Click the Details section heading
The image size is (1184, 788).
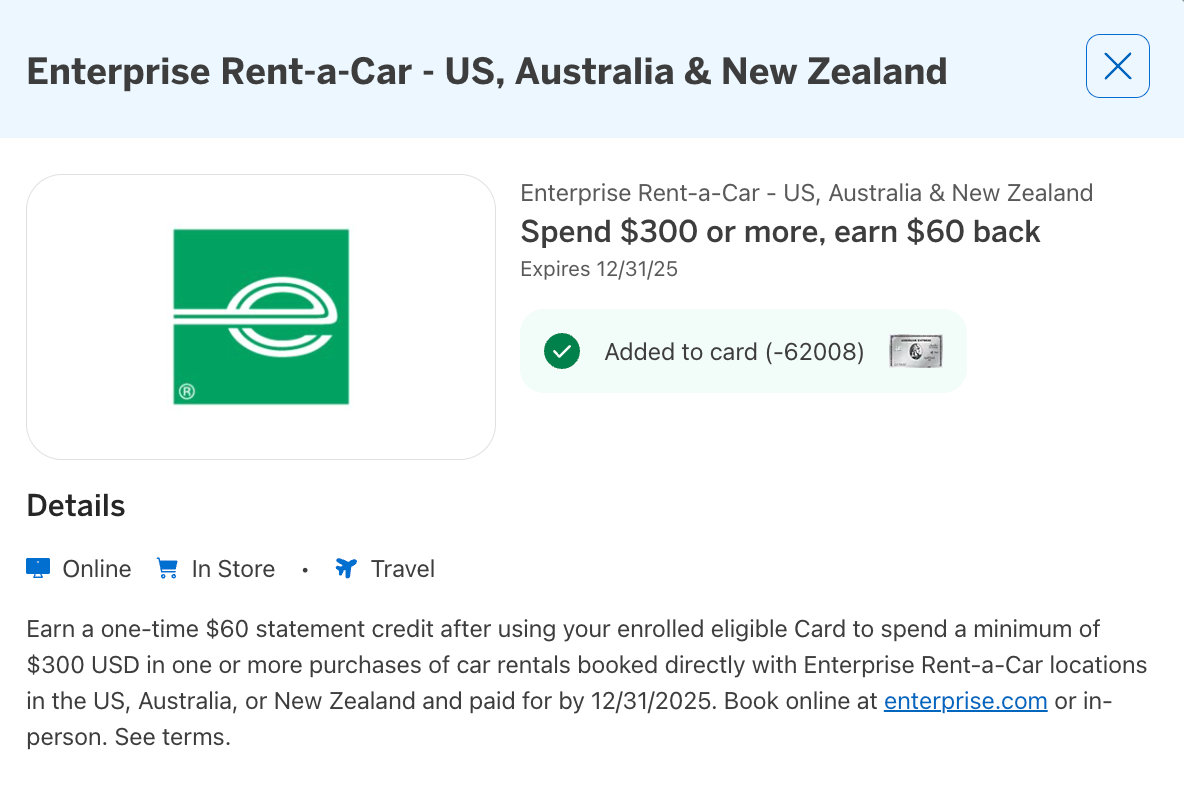pos(76,506)
